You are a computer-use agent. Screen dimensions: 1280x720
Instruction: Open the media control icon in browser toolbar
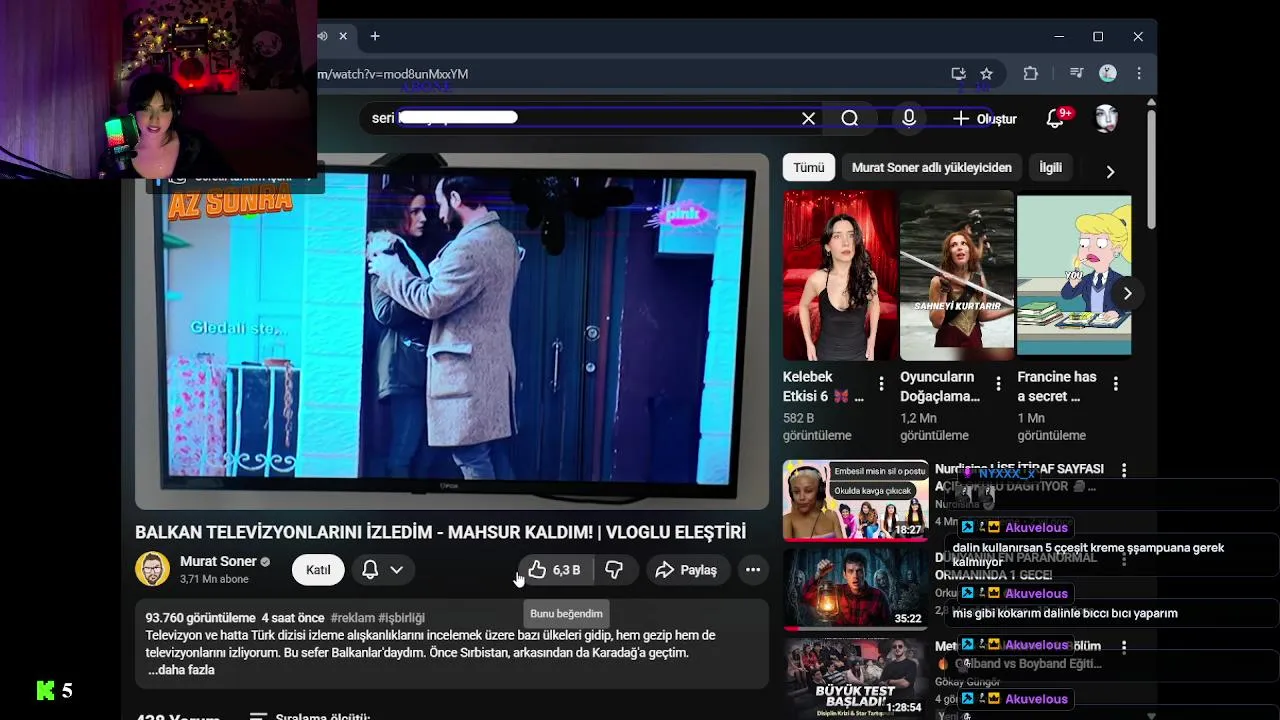point(1076,74)
